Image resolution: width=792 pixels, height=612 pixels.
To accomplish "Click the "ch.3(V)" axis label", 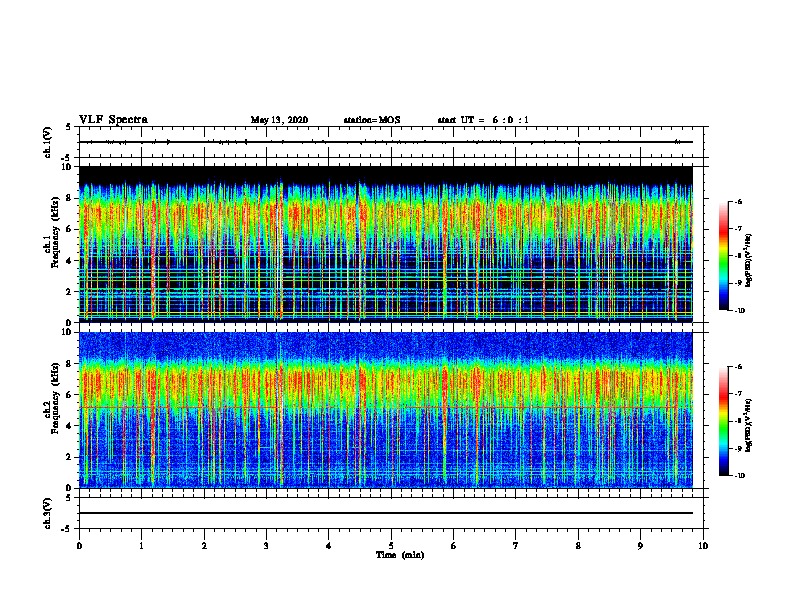I will (47, 513).
